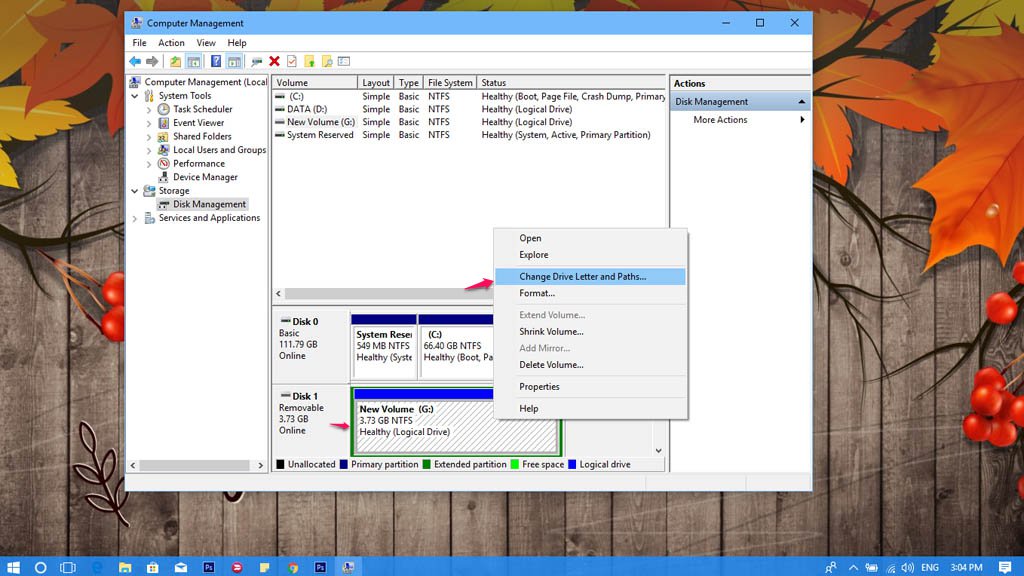Open the Action Center notification icon
Screen dimensions: 1024x576
click(x=1006, y=567)
